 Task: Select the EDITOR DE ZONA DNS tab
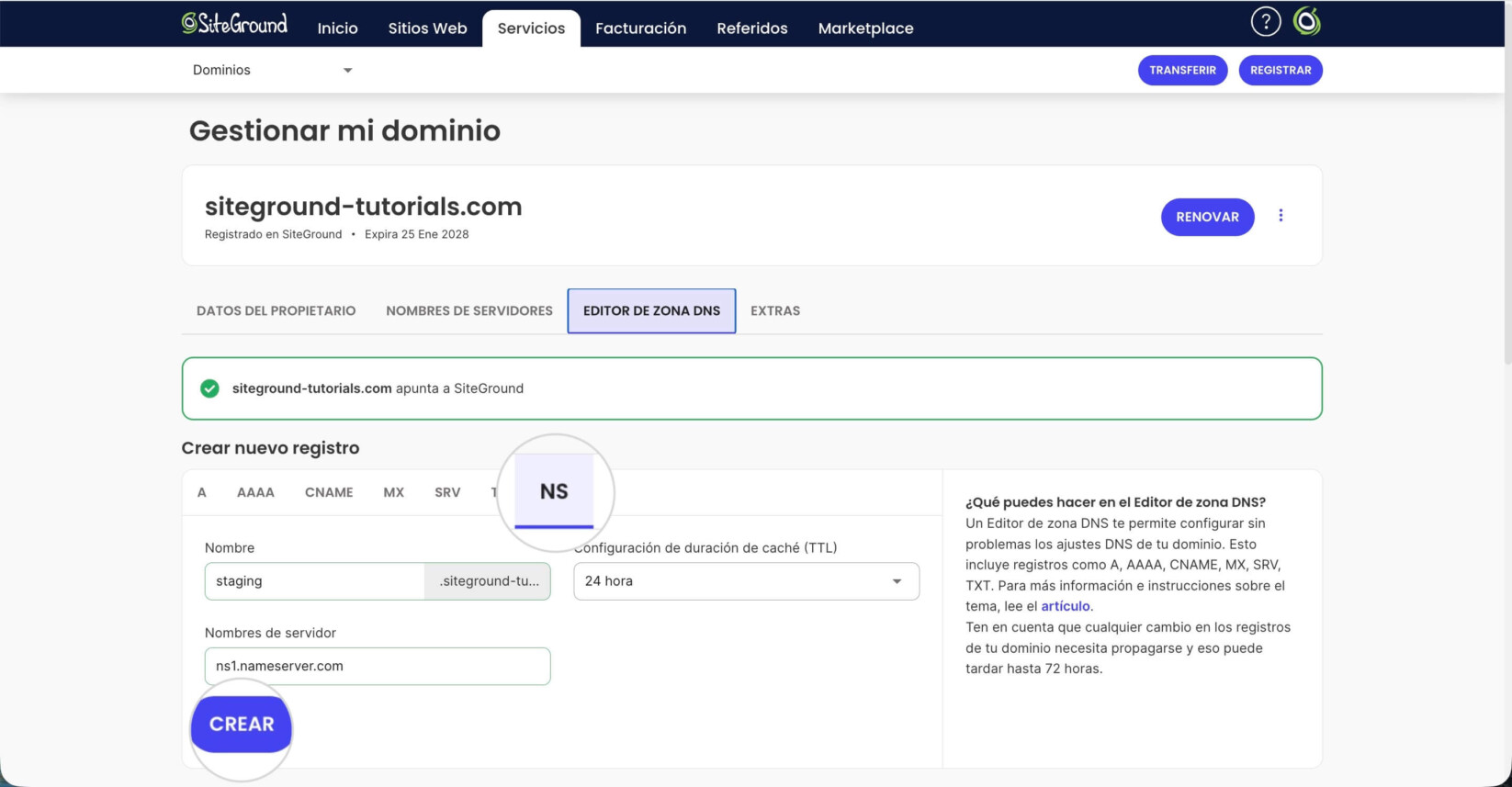pos(651,310)
